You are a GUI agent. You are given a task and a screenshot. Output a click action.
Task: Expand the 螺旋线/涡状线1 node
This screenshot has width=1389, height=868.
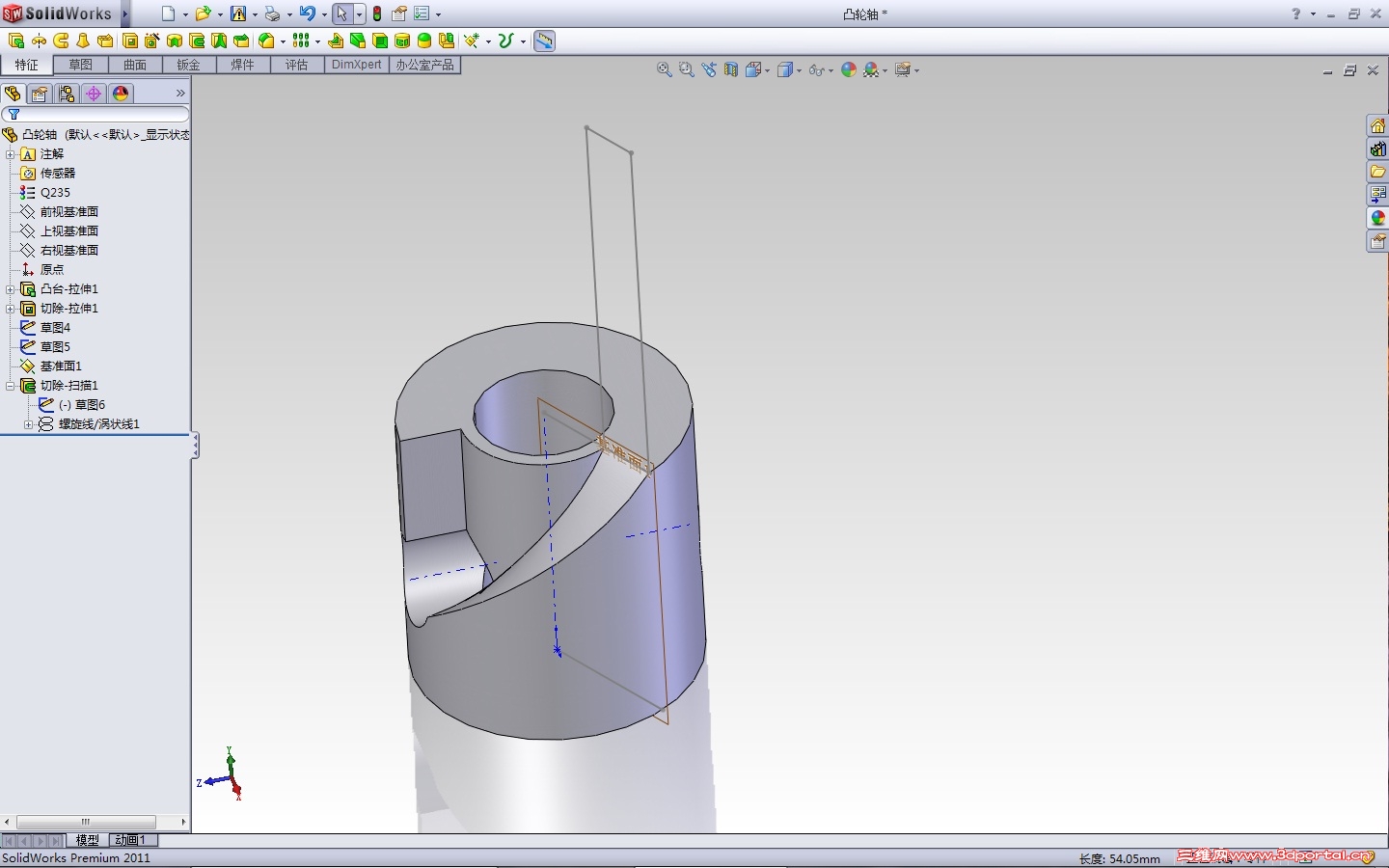tap(29, 424)
